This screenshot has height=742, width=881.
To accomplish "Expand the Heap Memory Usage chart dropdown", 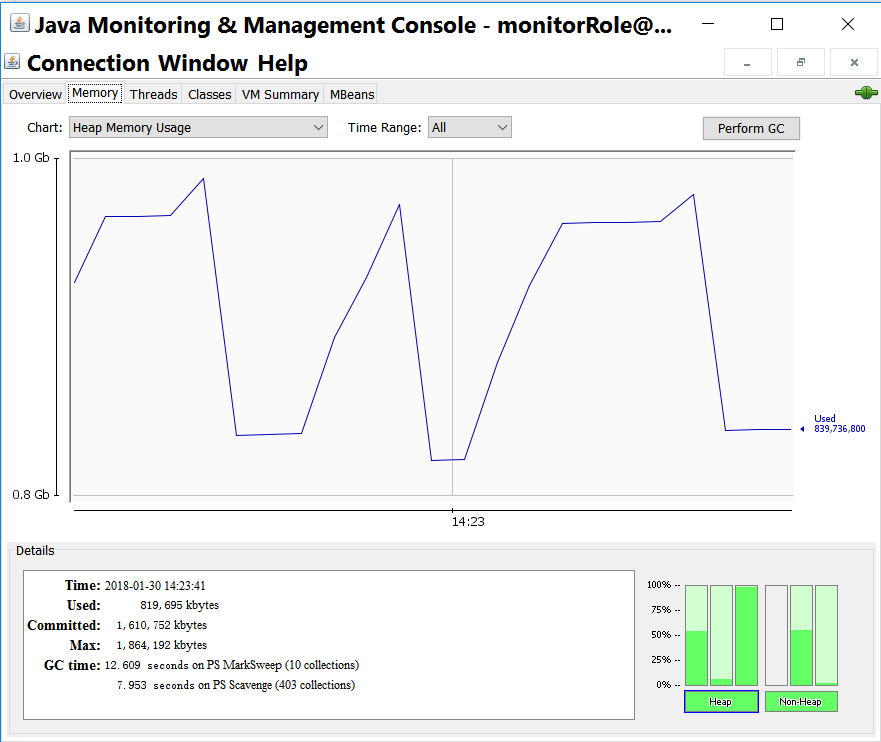I will pyautogui.click(x=198, y=128).
